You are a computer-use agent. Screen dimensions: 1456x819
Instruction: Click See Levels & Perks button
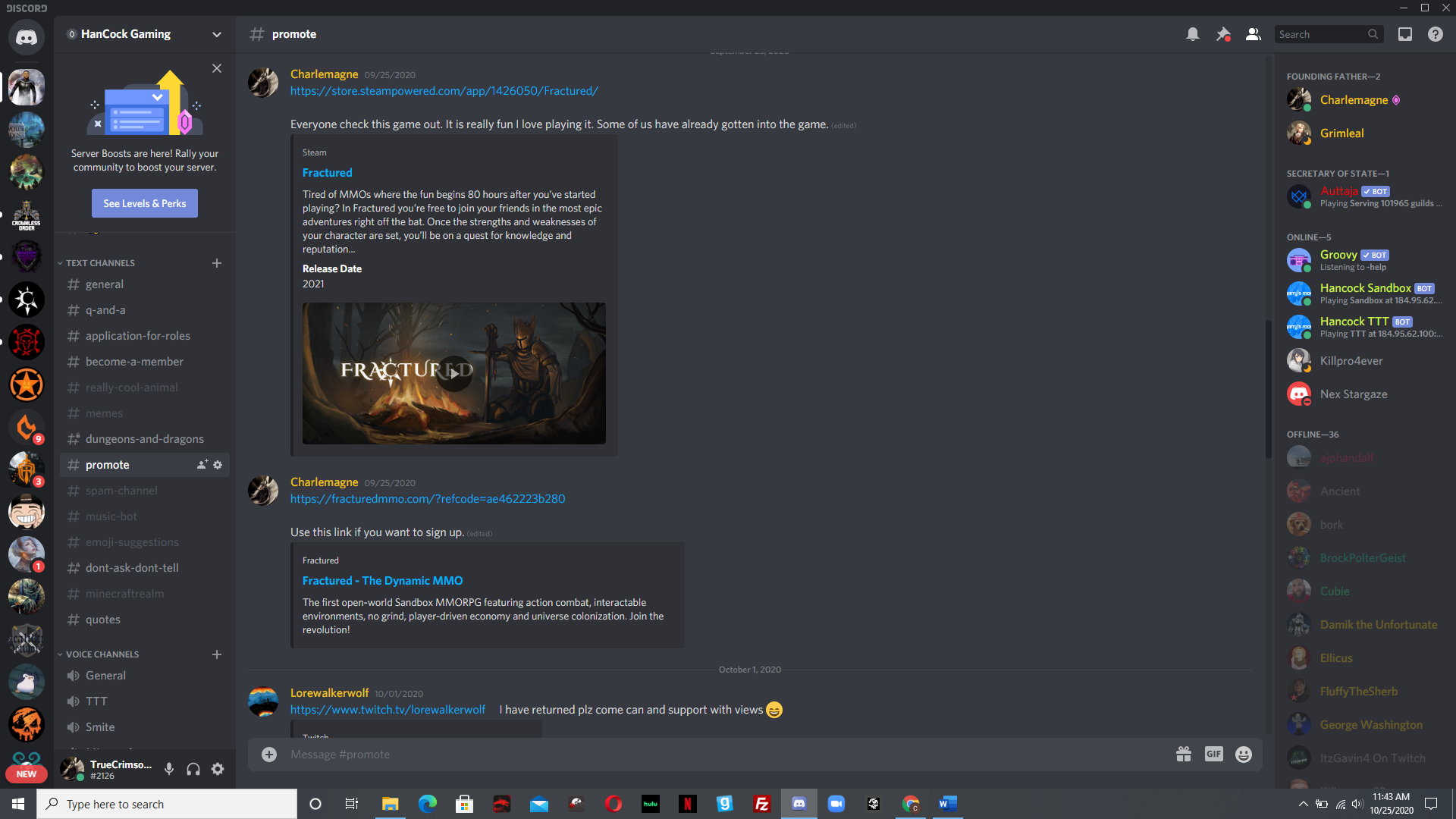tap(145, 203)
